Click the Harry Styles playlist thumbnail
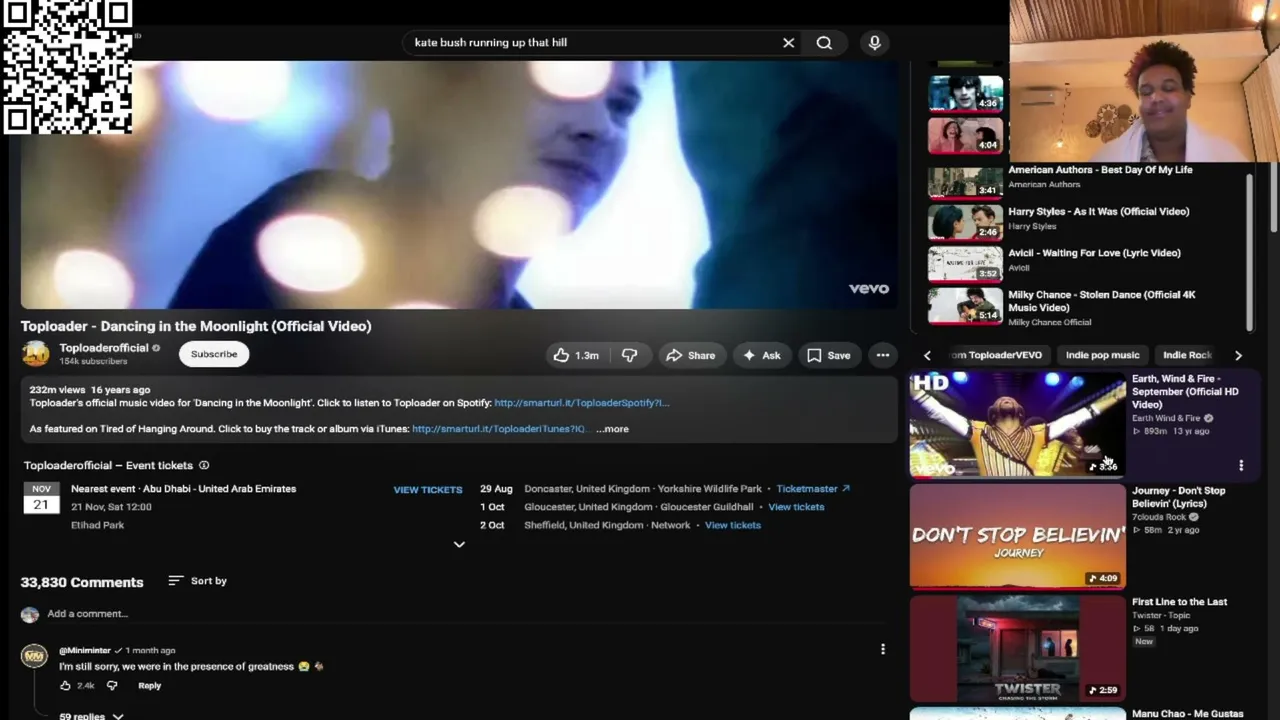This screenshot has height=720, width=1280. [x=966, y=222]
